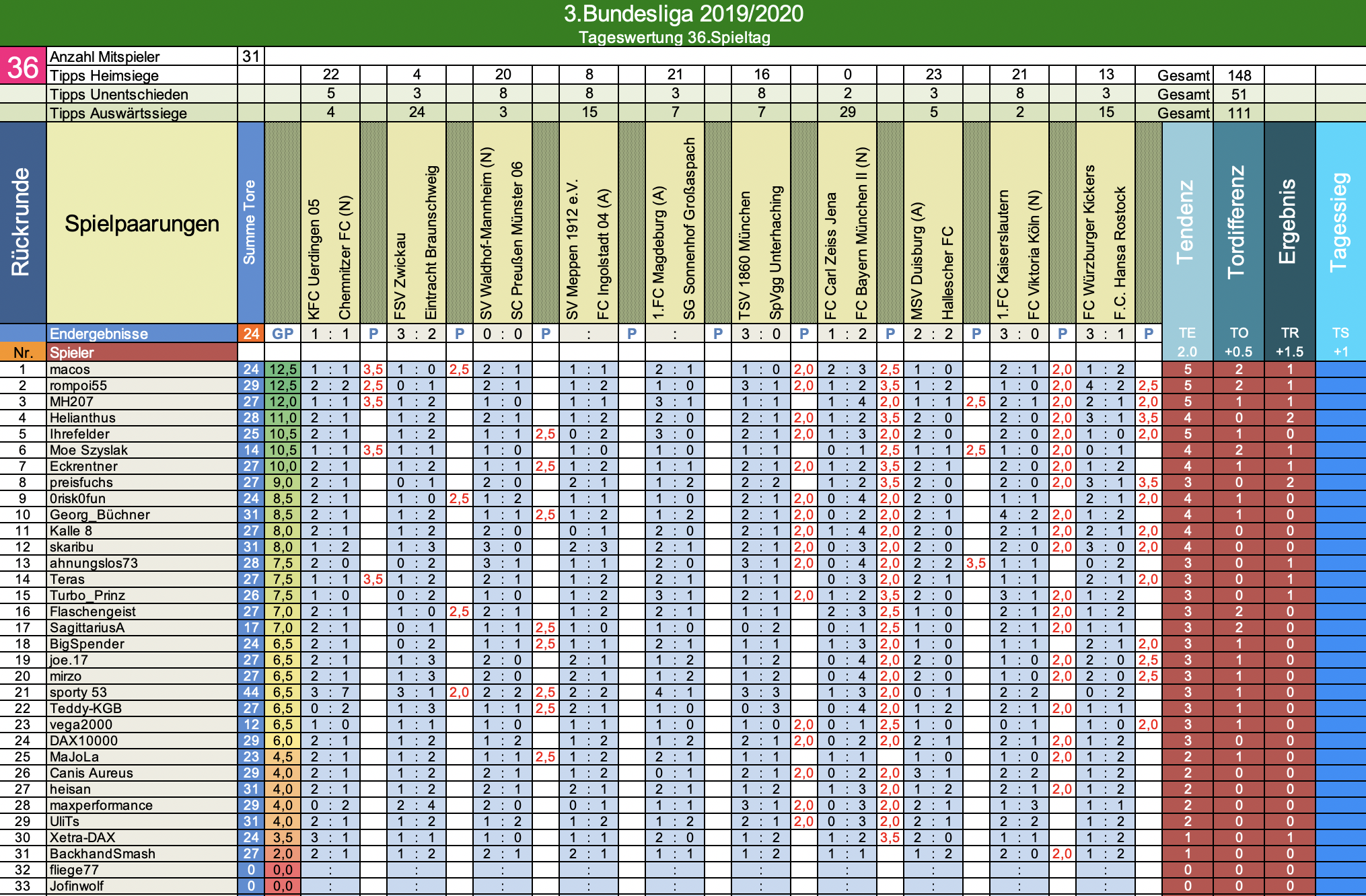Image resolution: width=1366 pixels, height=896 pixels.
Task: Select the 'SpVgg Unterhaching' team header
Action: click(776, 253)
